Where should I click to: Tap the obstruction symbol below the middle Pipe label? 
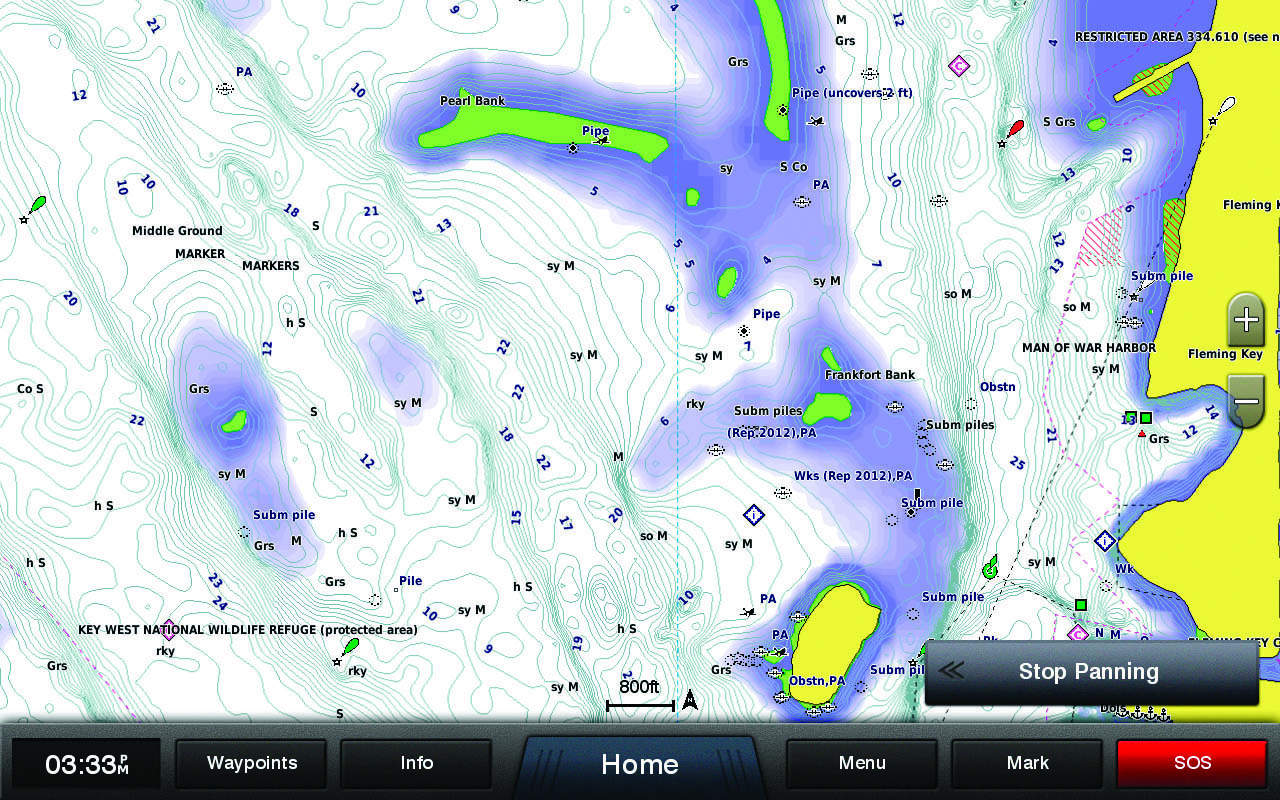(x=744, y=330)
